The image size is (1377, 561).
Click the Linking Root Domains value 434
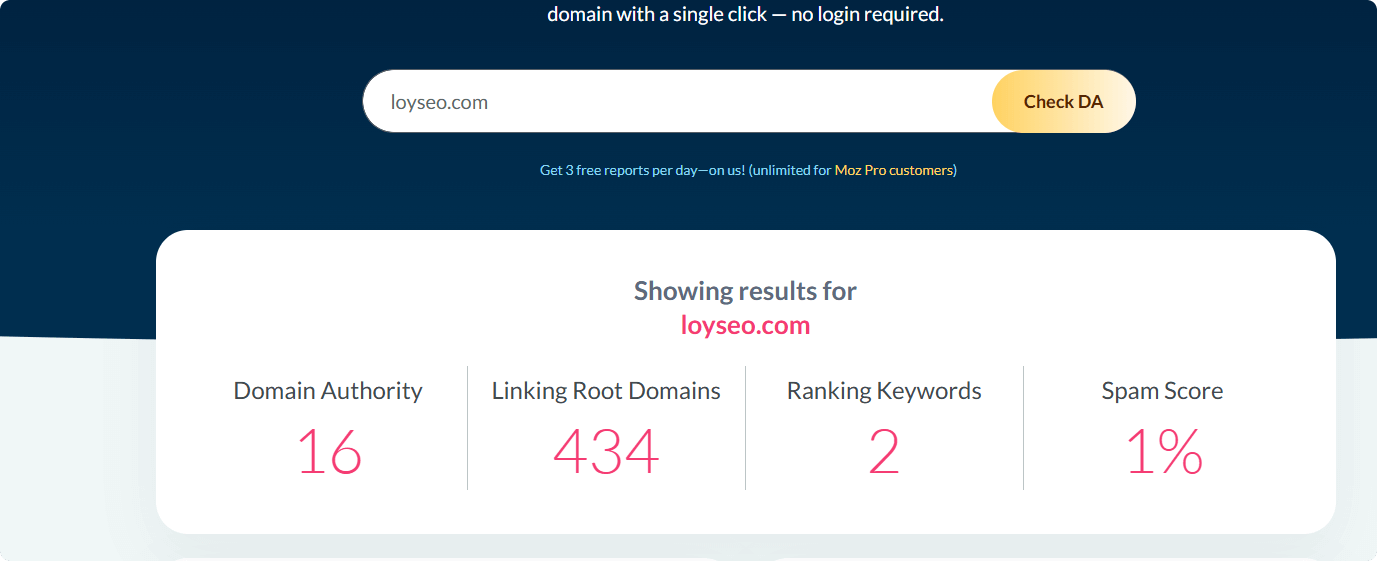(x=606, y=452)
